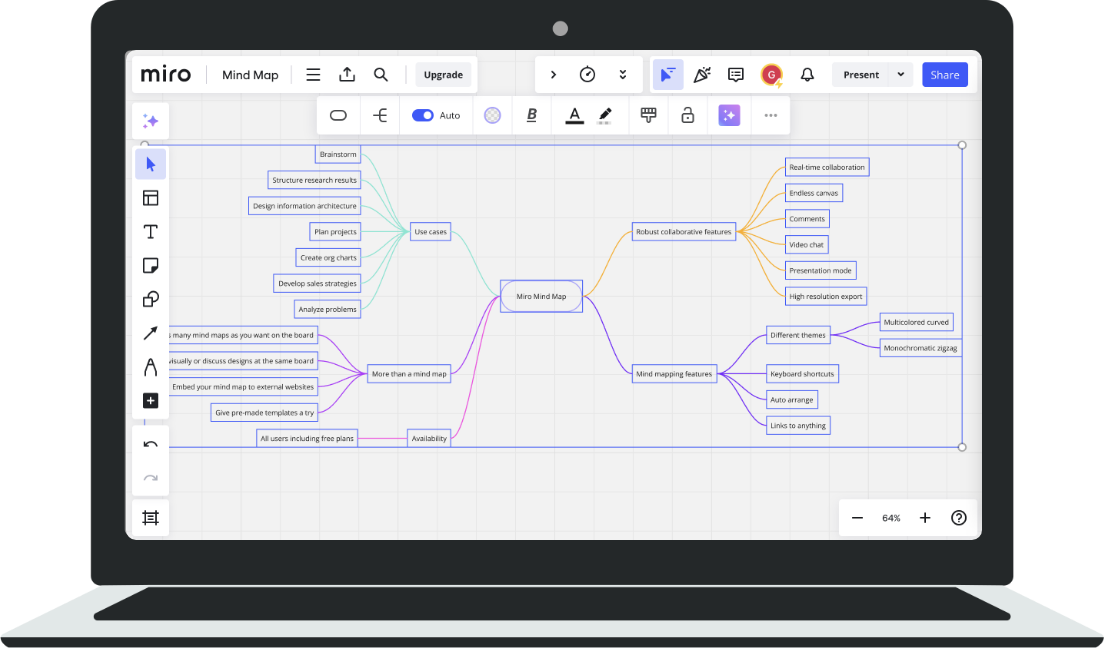Select the Multicolored curved node

917,322
